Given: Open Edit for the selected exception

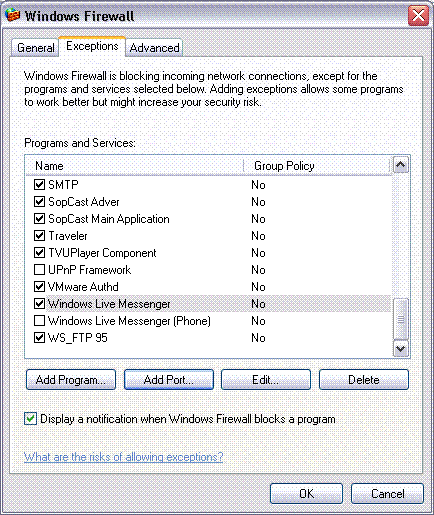Looking at the screenshot, I should coord(266,380).
